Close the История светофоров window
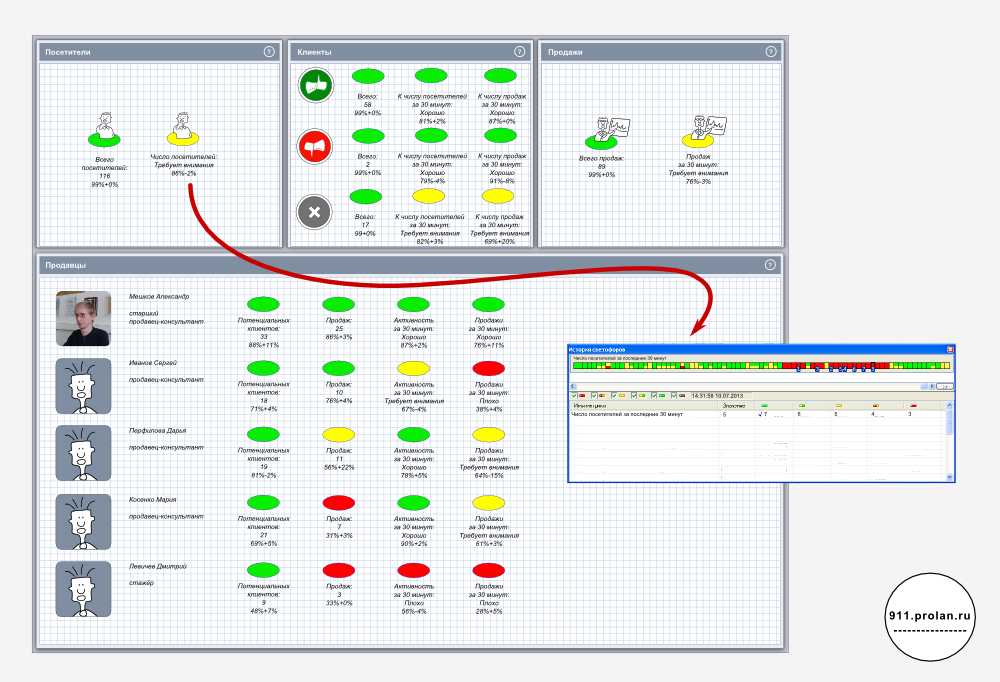 950,349
